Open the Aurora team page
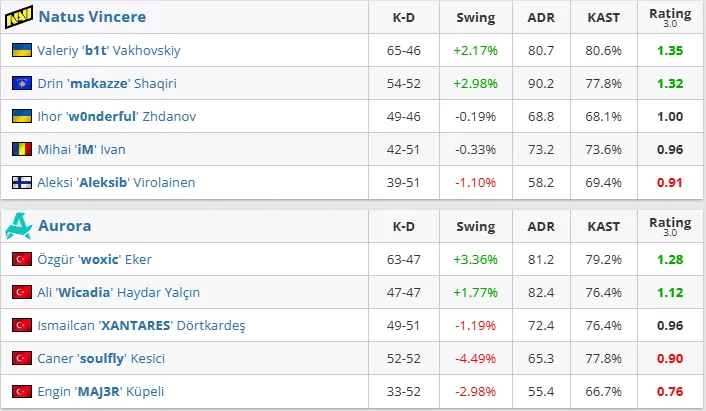The width and height of the screenshot is (706, 411). coord(66,225)
